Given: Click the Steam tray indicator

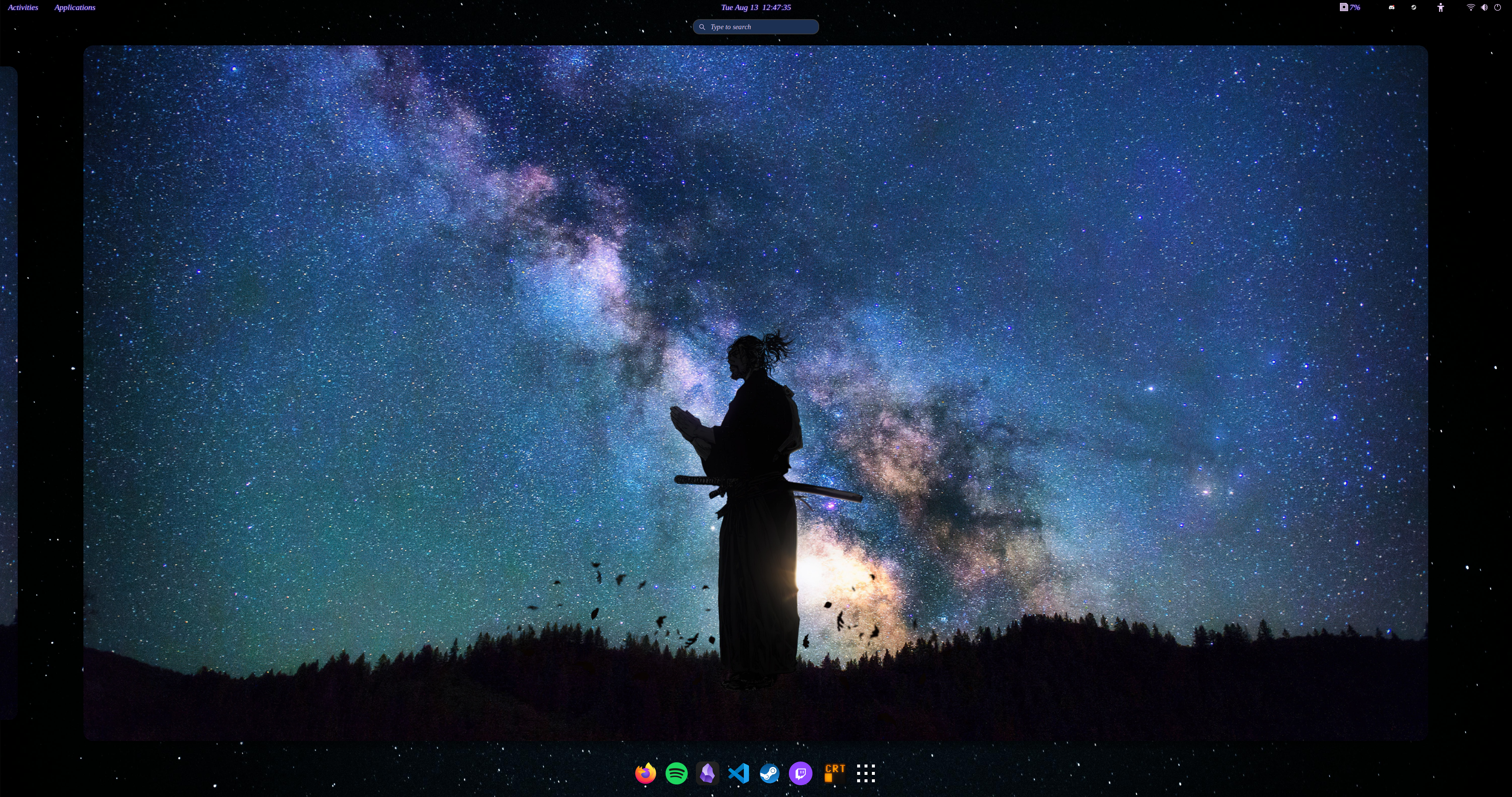Looking at the screenshot, I should (1413, 8).
